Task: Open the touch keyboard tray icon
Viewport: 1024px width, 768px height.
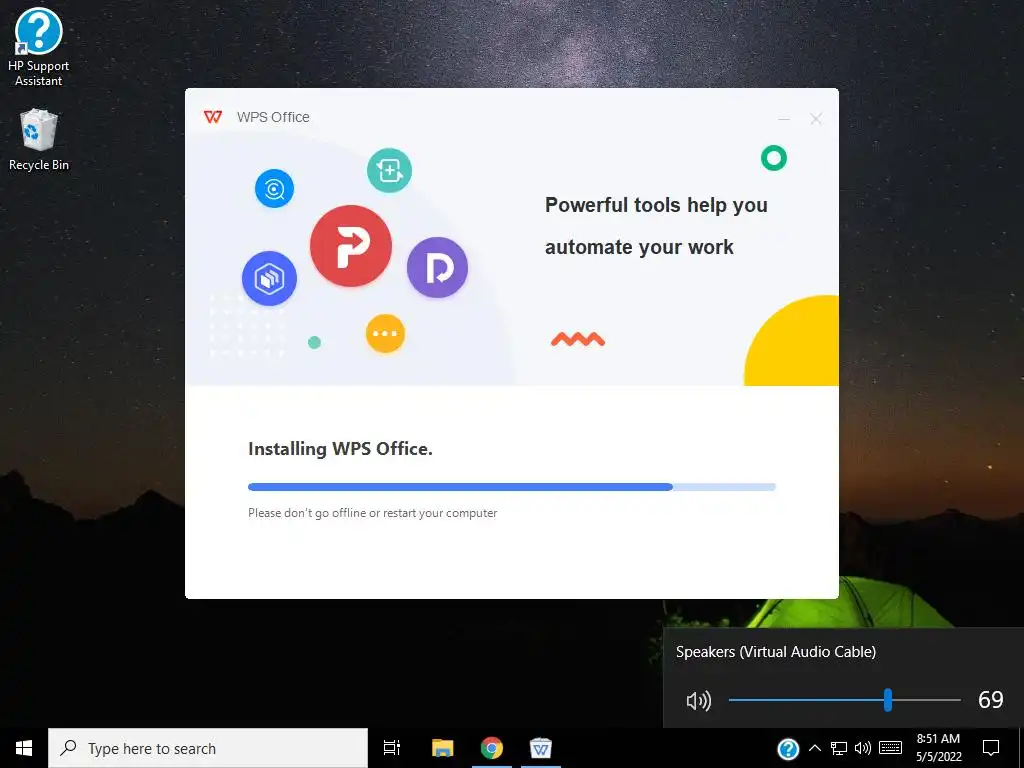Action: 890,748
